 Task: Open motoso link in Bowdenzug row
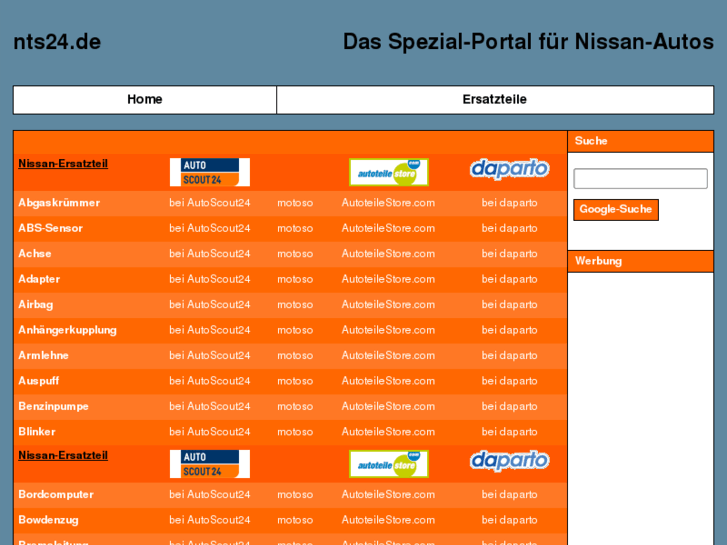pyautogui.click(x=295, y=520)
